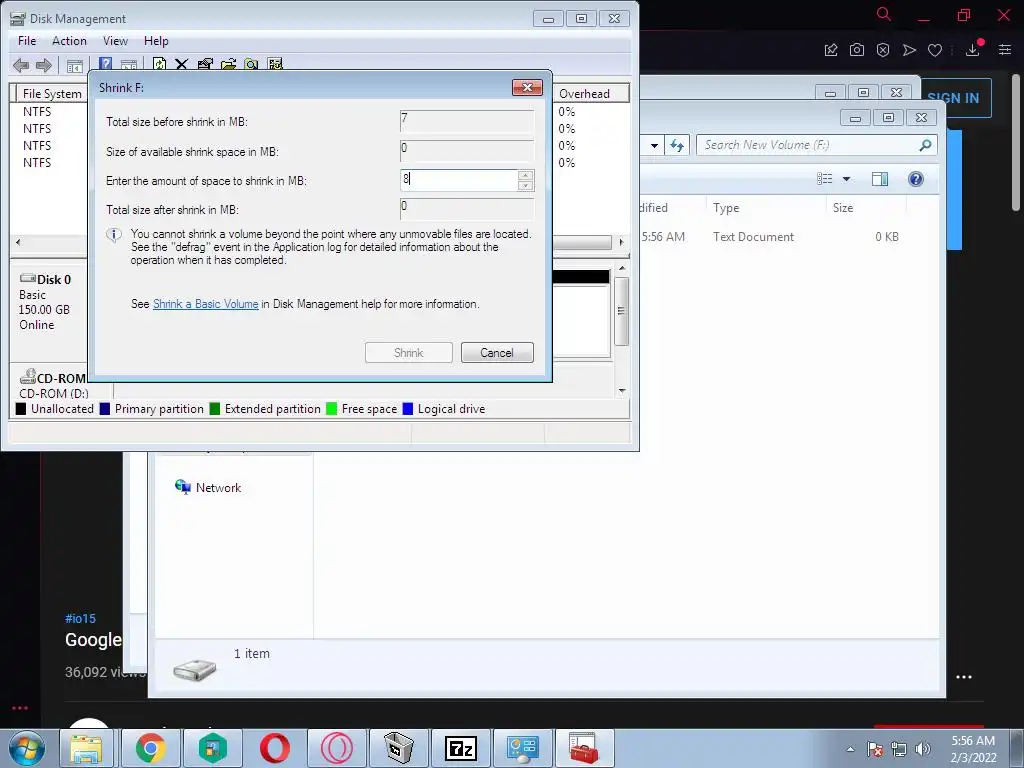The image size is (1024, 768).
Task: Click the heart bookmark icon in Opera
Action: [935, 50]
